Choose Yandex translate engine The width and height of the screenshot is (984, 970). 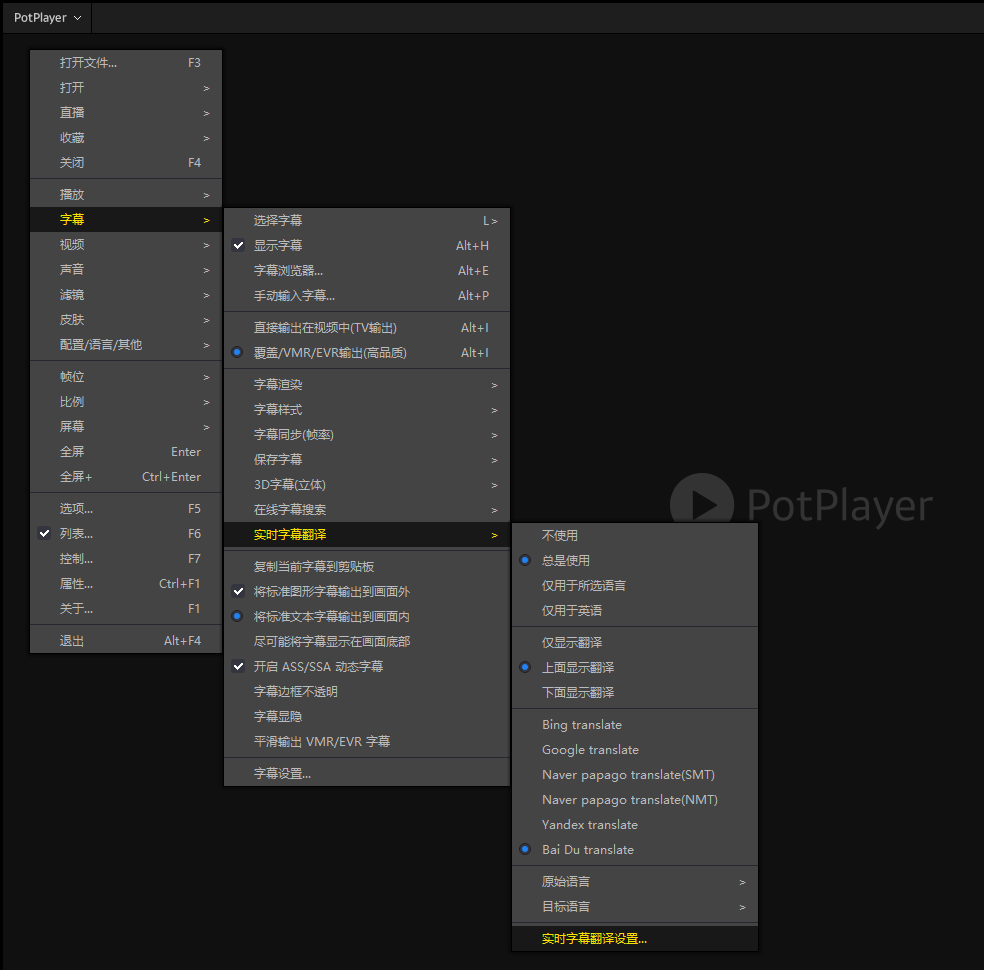[635, 825]
